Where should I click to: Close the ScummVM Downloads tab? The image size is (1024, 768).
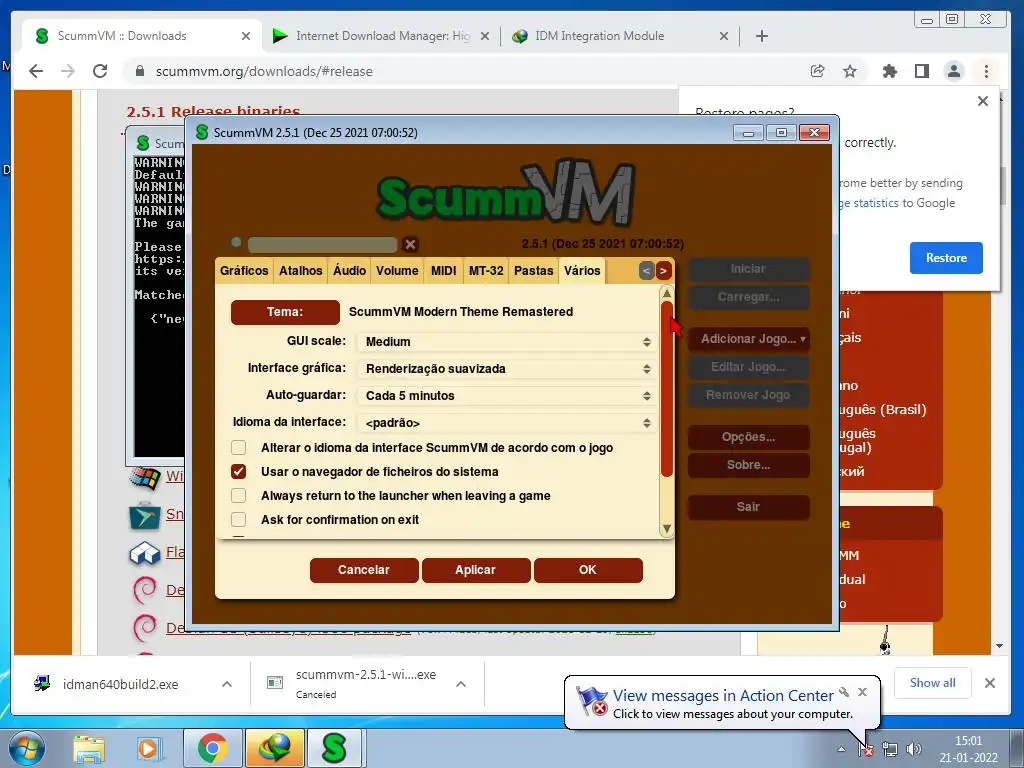click(246, 36)
